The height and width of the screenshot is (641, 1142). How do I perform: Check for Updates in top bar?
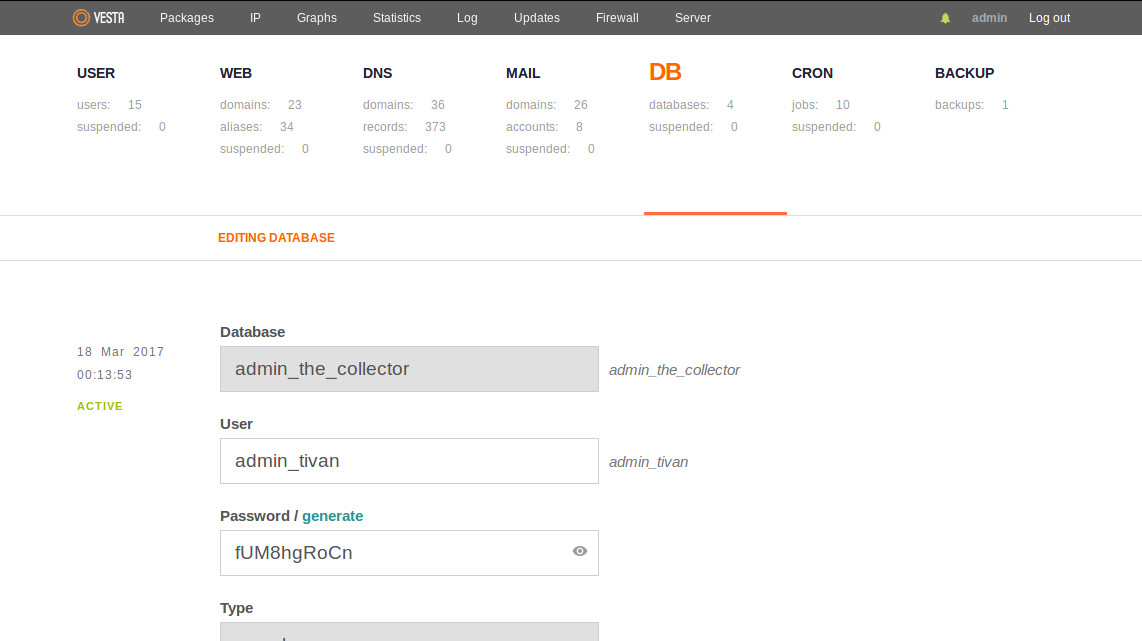tap(537, 18)
